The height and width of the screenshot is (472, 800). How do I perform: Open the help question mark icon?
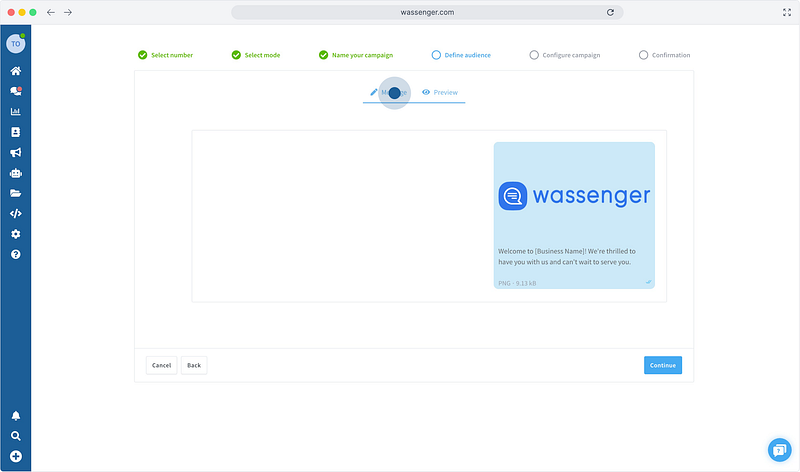click(x=15, y=254)
